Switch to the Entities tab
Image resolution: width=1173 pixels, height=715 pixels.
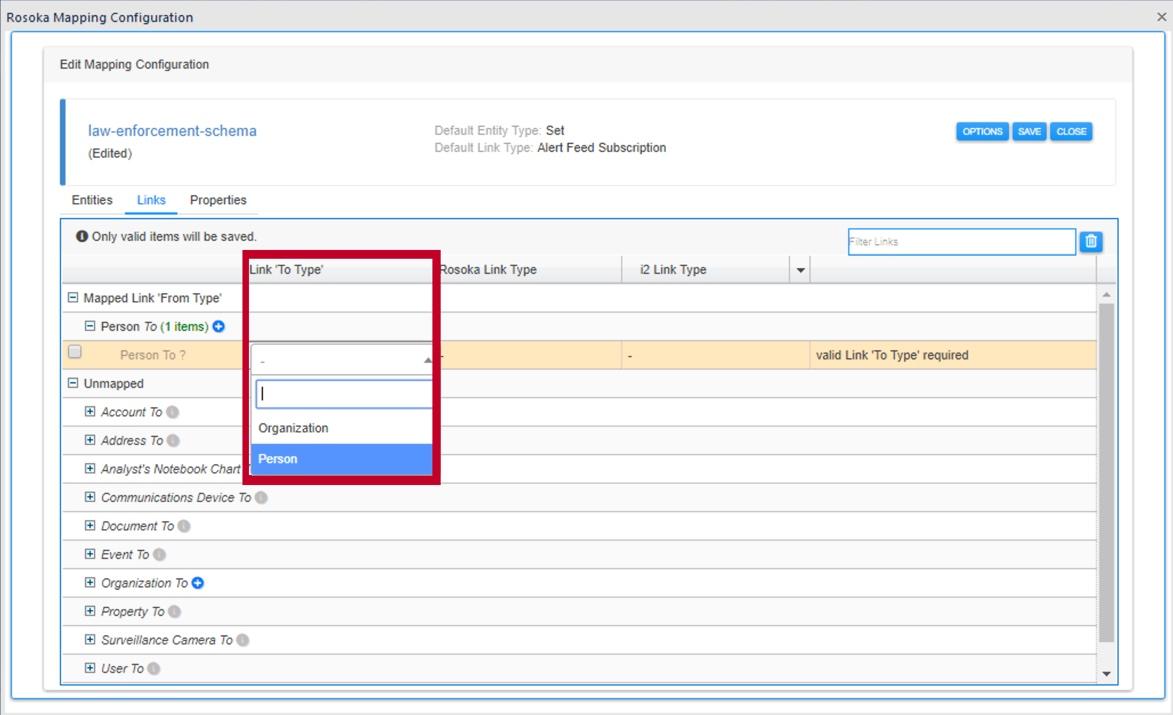click(x=91, y=200)
